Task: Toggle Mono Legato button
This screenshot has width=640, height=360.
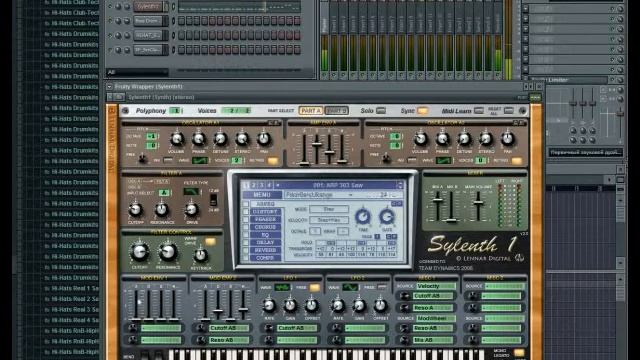Action: [519, 352]
